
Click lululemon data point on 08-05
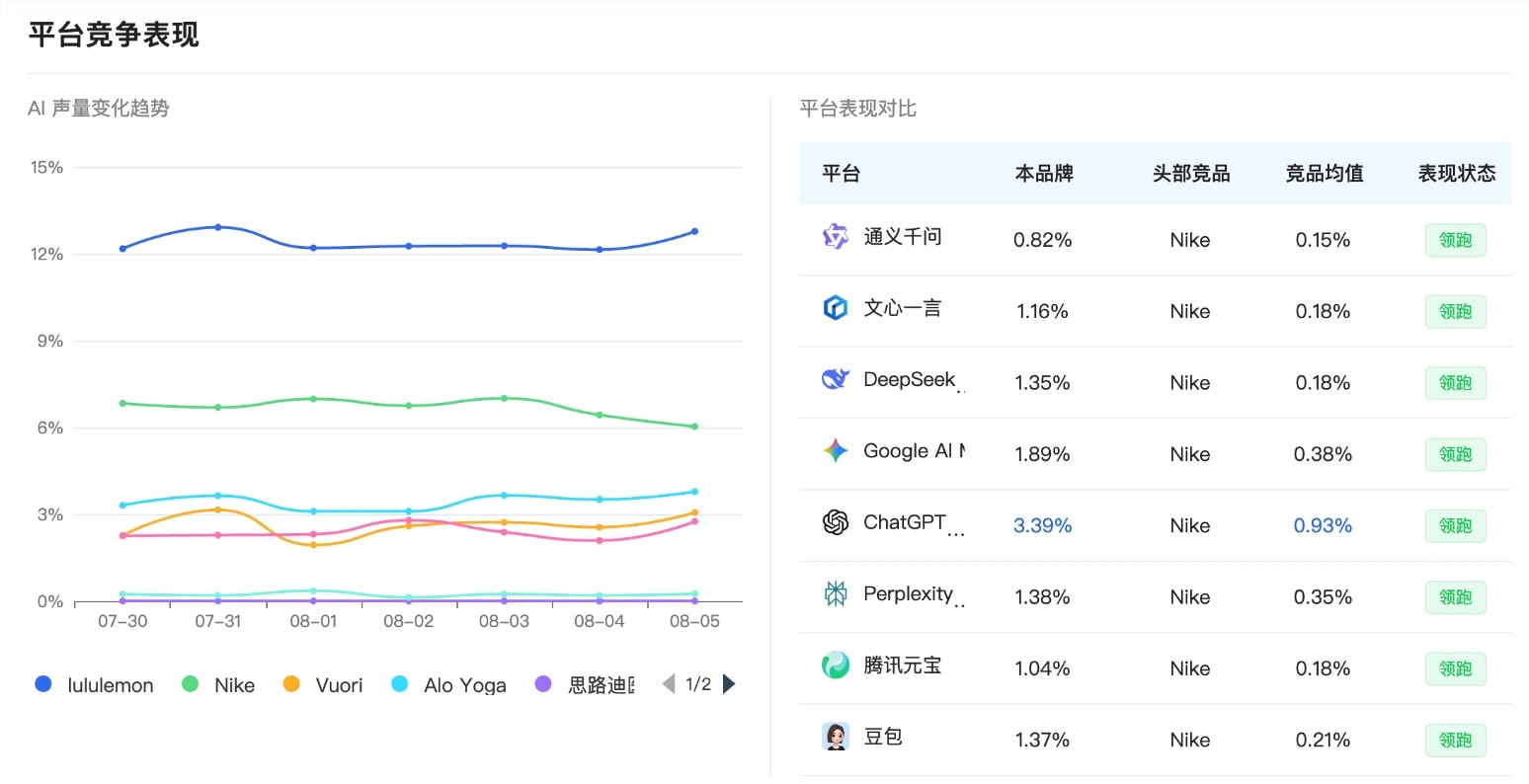694,232
